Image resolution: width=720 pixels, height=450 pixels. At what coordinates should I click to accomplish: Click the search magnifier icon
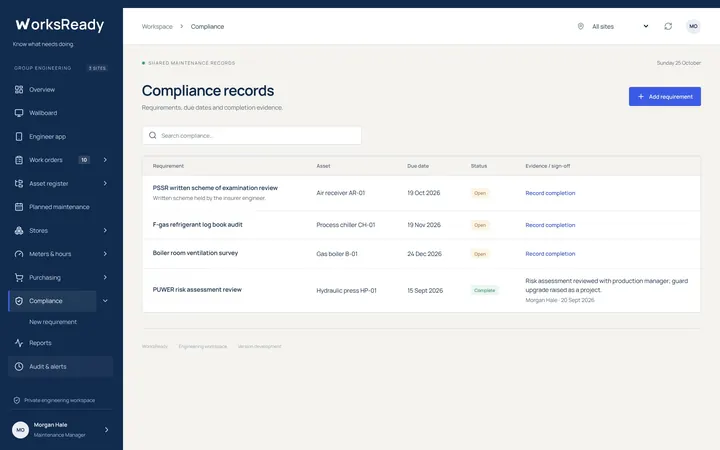coord(152,135)
